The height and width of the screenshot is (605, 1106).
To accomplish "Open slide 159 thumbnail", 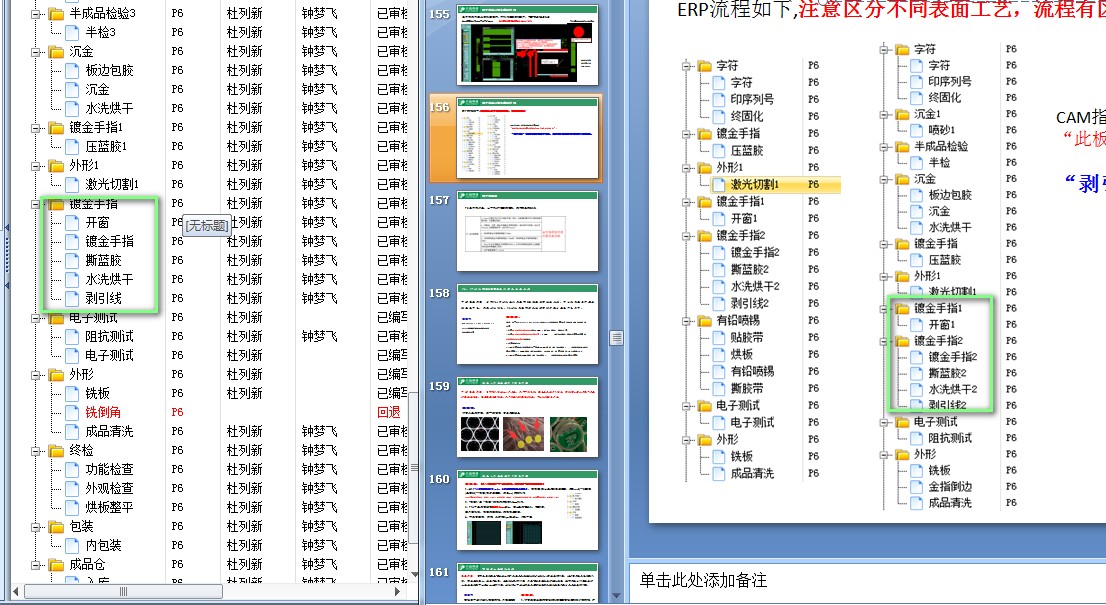I will [527, 417].
